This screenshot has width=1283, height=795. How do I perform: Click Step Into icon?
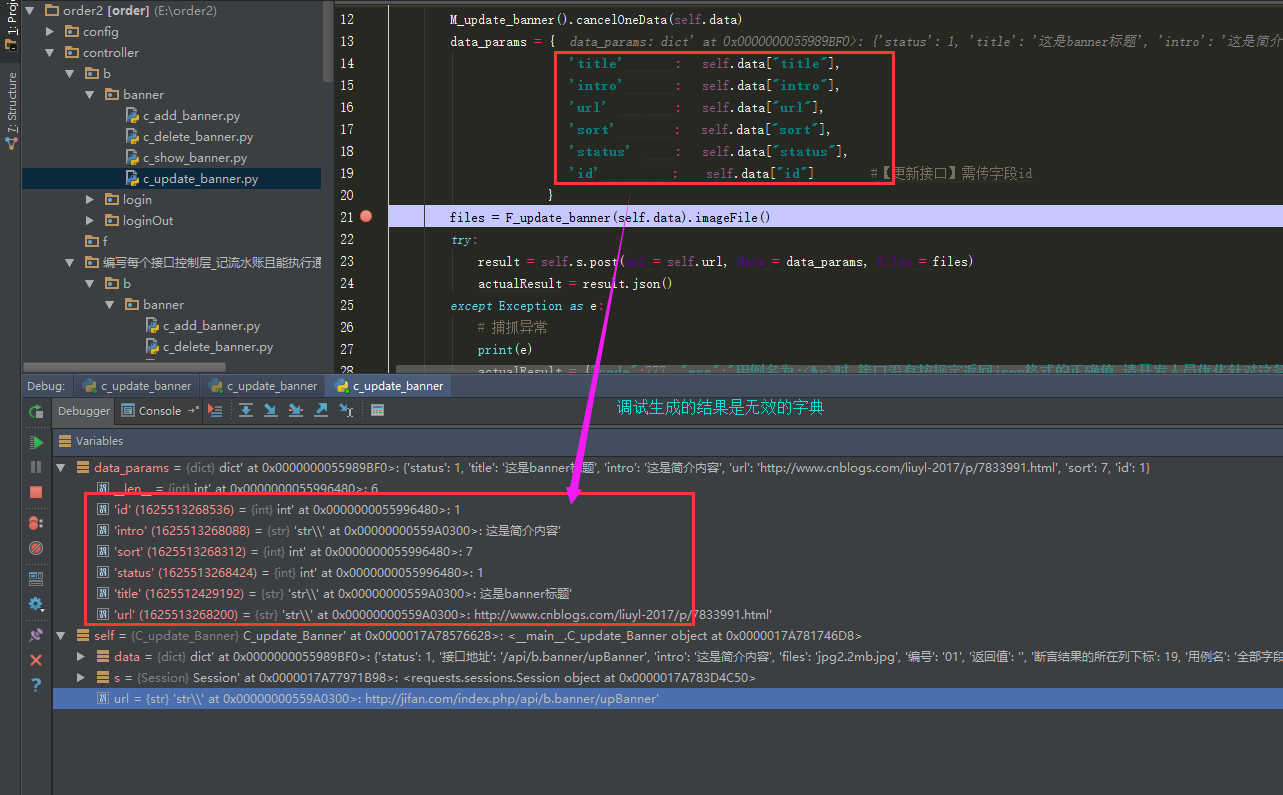point(271,410)
